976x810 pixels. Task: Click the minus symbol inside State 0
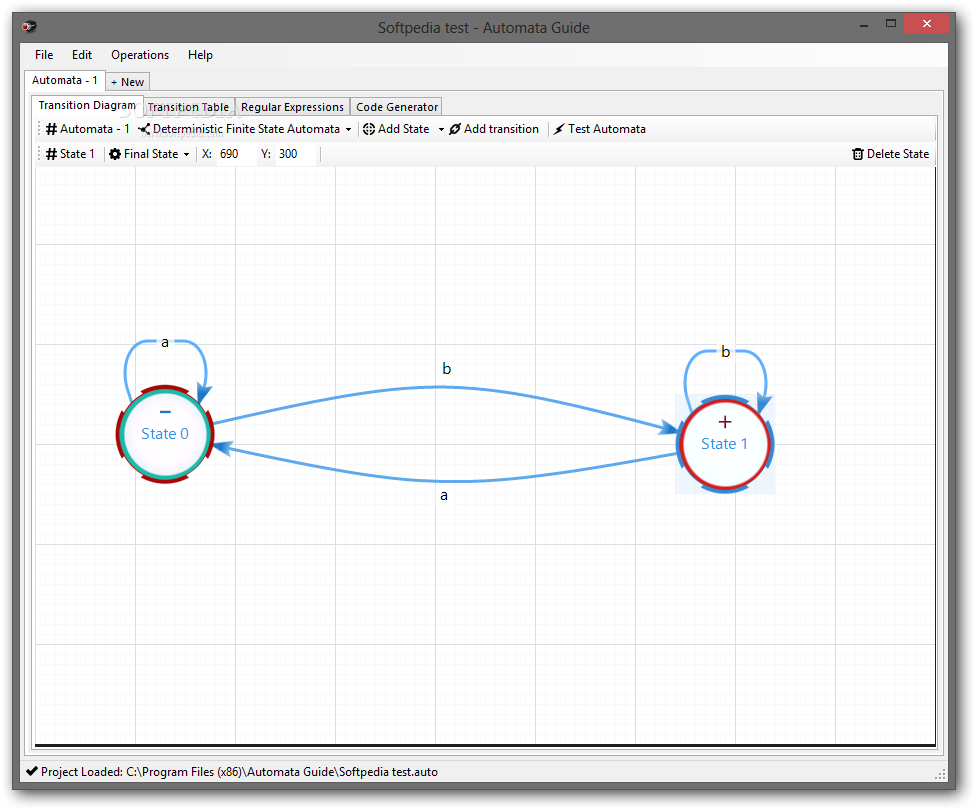[x=165, y=412]
